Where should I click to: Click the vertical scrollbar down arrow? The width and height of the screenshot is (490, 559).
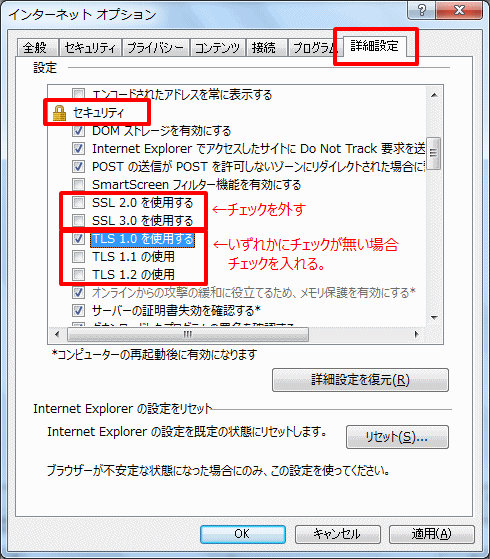[x=434, y=317]
